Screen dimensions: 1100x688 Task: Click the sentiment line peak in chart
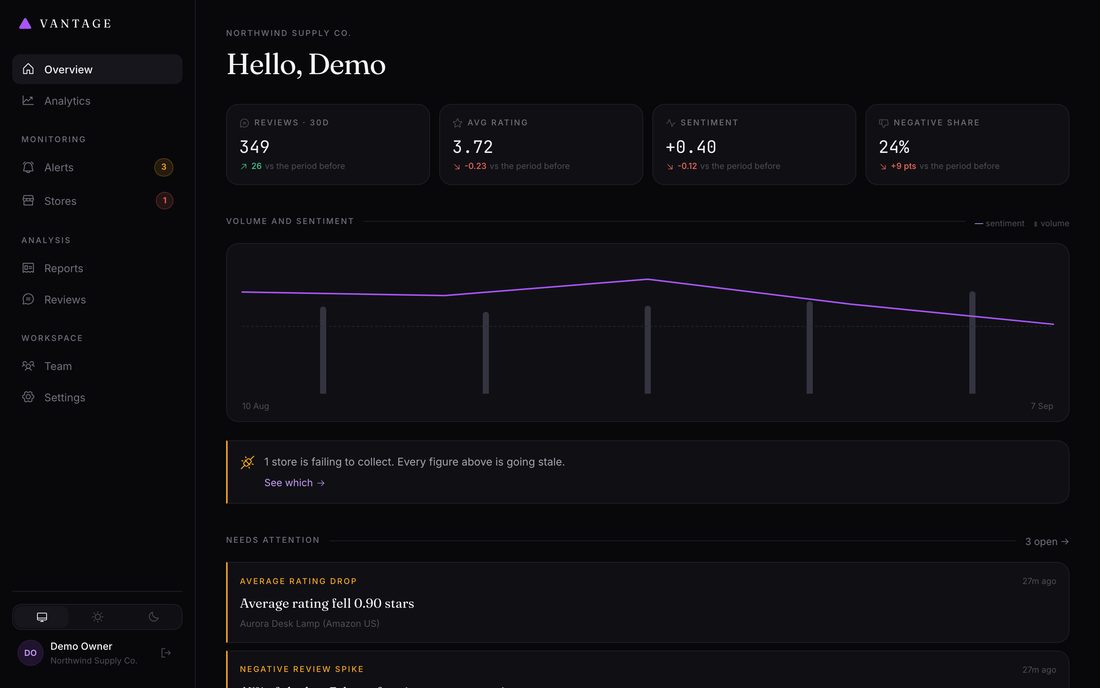click(648, 280)
